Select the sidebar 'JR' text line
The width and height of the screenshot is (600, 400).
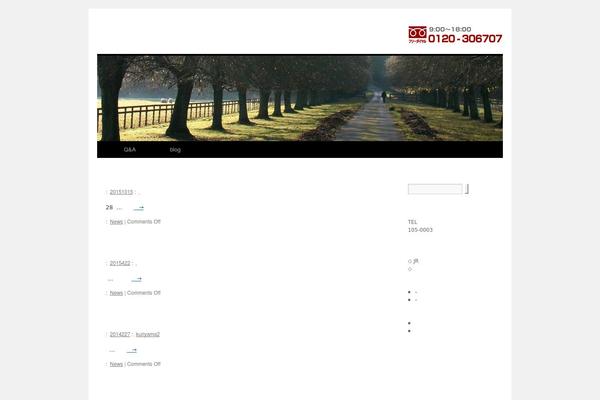pos(413,261)
